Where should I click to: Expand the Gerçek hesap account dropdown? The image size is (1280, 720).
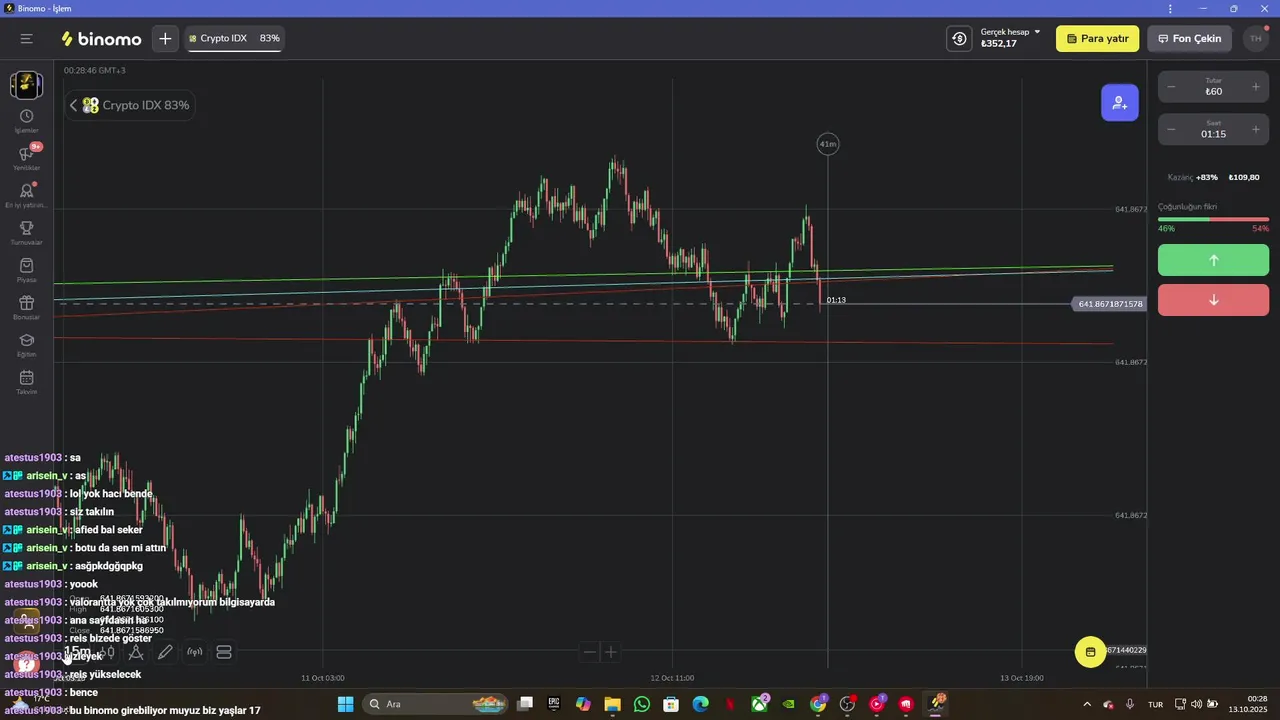click(1010, 38)
